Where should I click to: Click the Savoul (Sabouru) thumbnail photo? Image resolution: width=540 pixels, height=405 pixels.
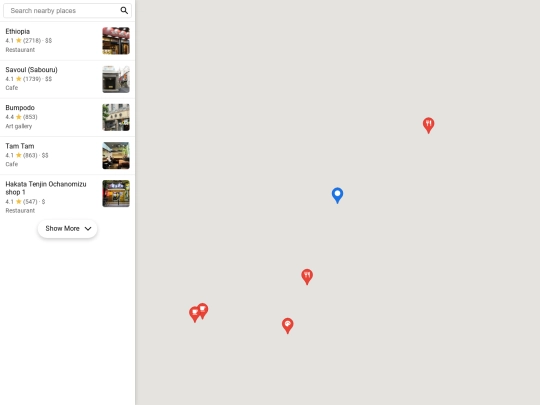point(116,79)
